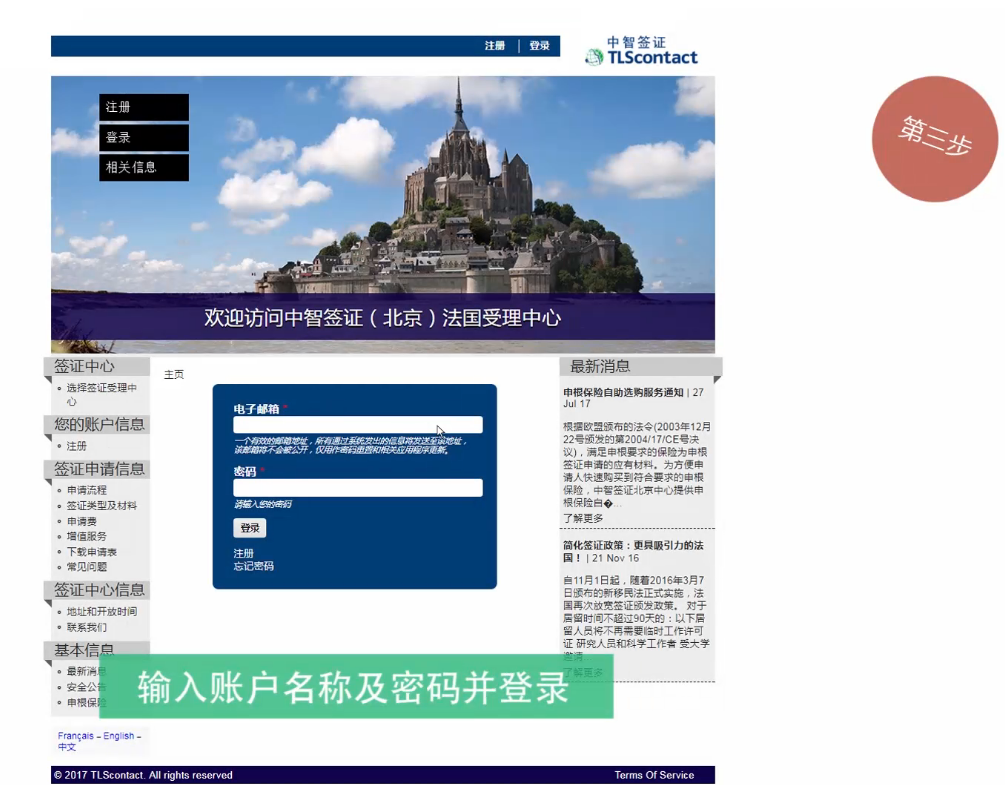
Task: View 签证类型及材料 information
Action: pos(100,505)
